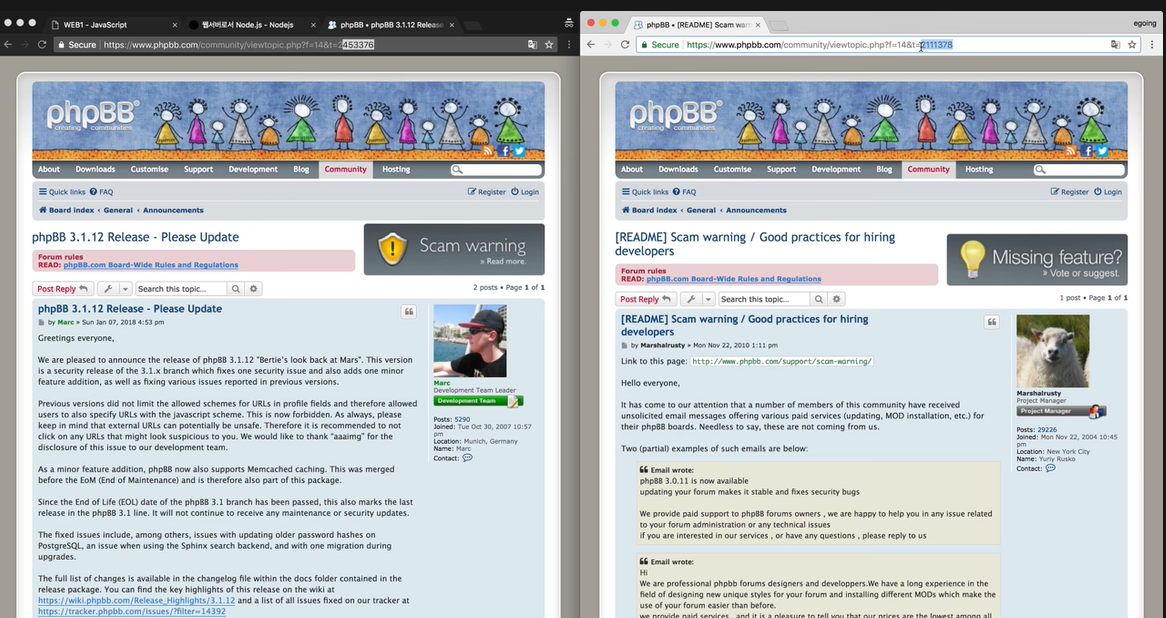Switch to WEB1 - JavaScript tab

tap(112, 25)
